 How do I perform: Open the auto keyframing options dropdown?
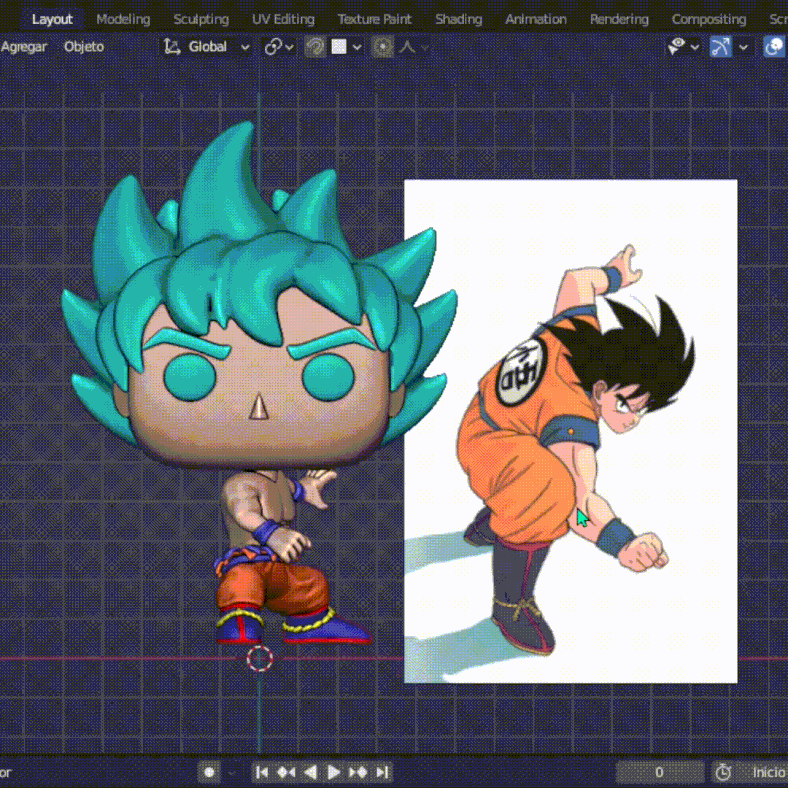click(231, 772)
